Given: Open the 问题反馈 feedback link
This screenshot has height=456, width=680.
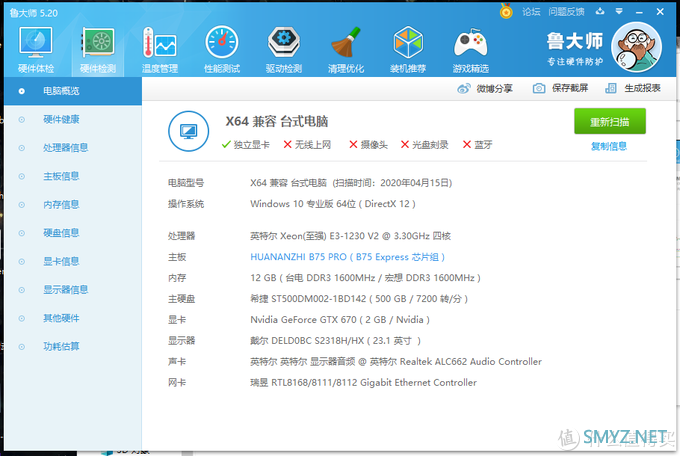Looking at the screenshot, I should point(566,12).
